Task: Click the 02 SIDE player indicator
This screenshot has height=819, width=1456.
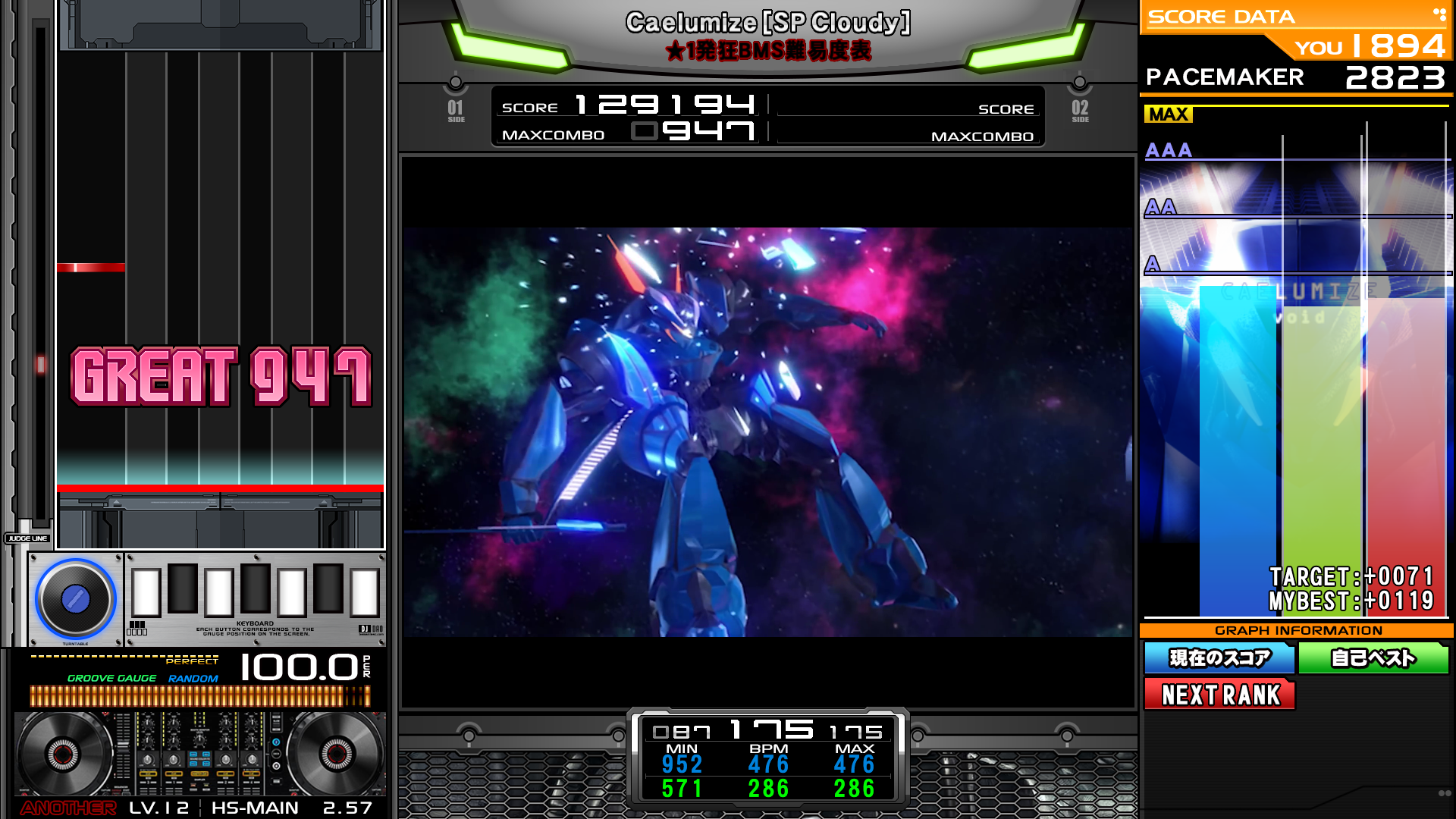Action: [1080, 111]
